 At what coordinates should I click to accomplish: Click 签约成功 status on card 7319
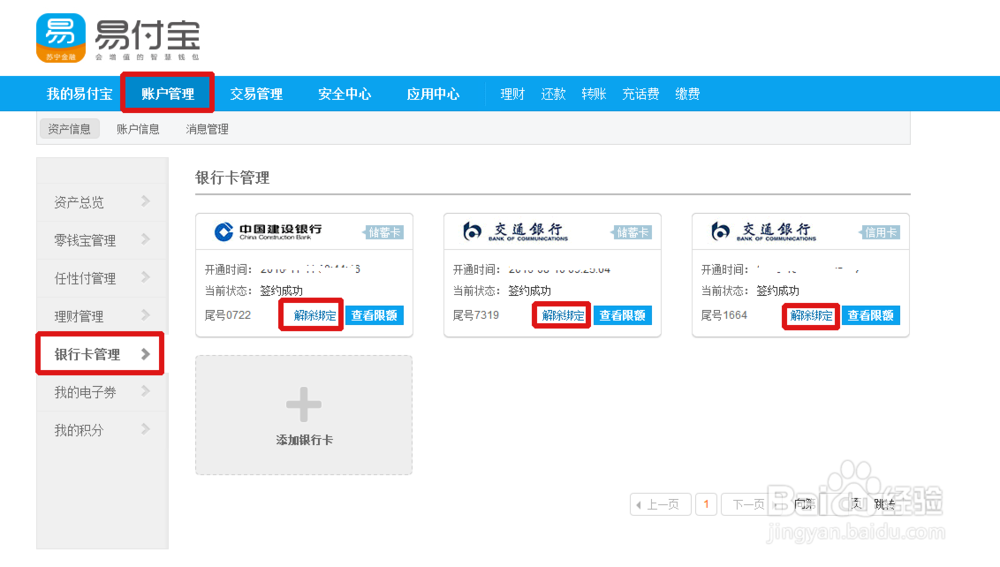click(x=529, y=291)
